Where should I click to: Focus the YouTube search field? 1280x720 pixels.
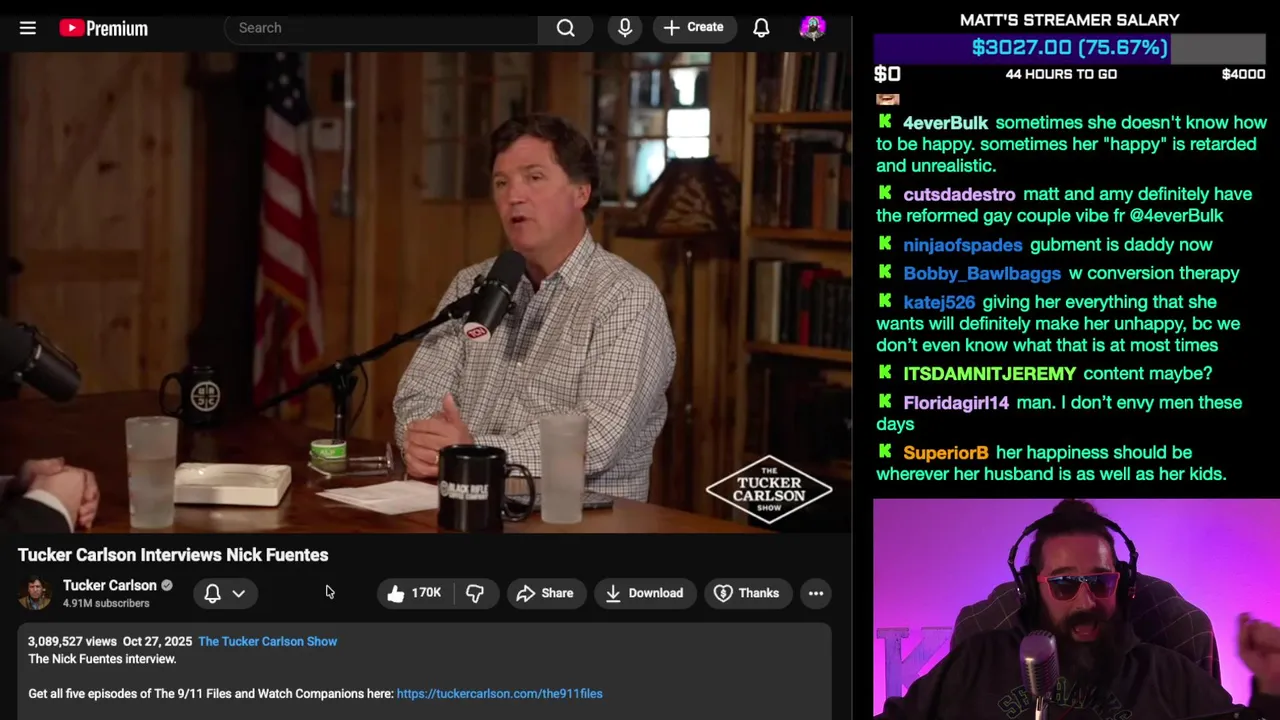(x=382, y=28)
